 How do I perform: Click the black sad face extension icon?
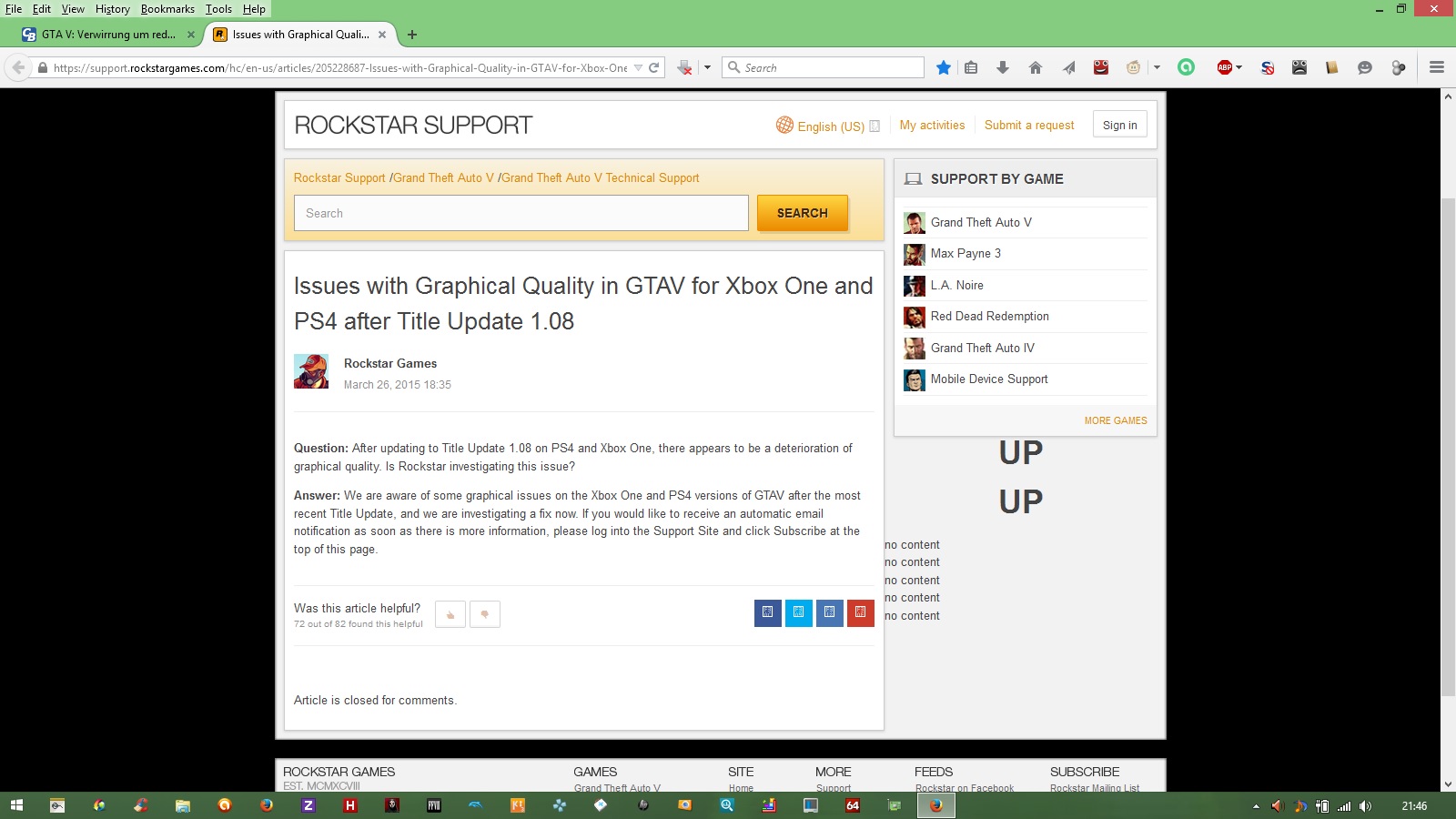click(x=1299, y=67)
